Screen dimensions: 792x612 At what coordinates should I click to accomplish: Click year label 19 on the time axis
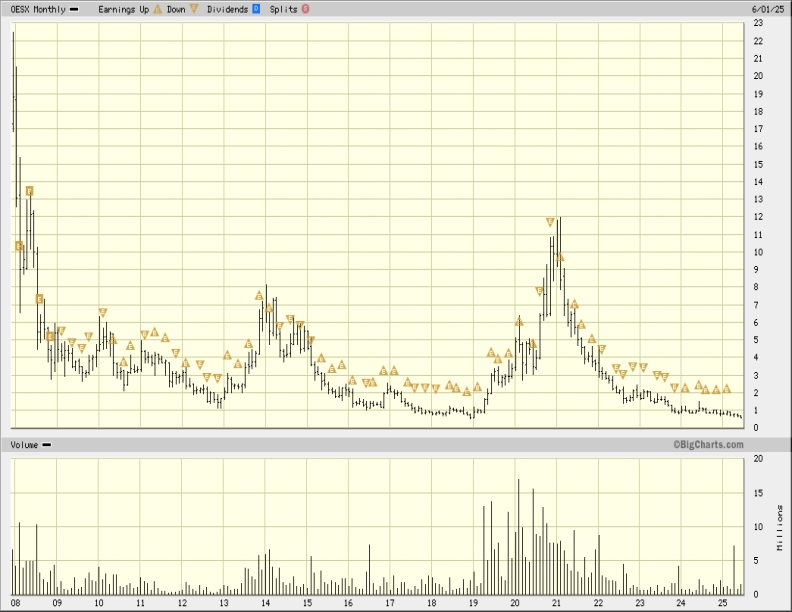click(x=473, y=603)
